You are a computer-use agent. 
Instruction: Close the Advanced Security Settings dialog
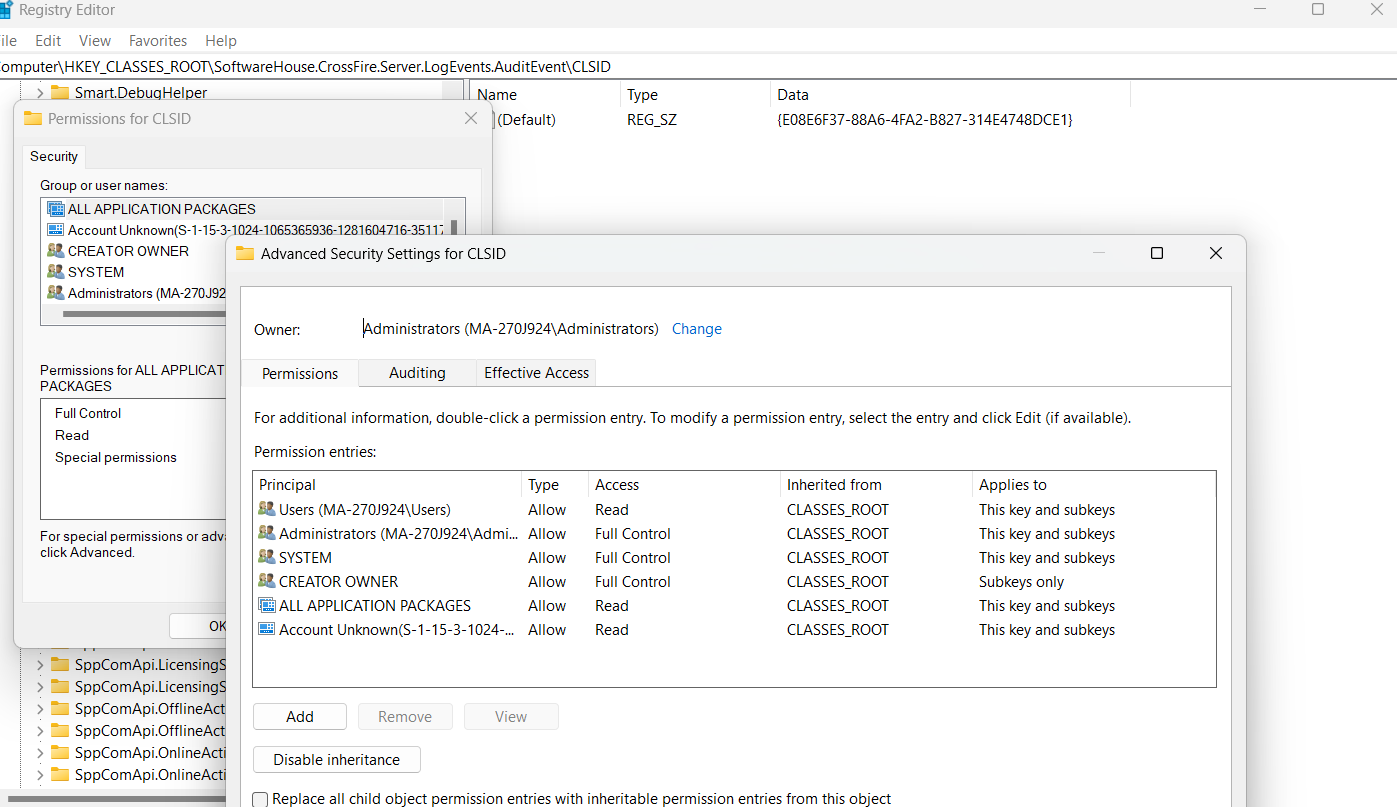[1216, 253]
